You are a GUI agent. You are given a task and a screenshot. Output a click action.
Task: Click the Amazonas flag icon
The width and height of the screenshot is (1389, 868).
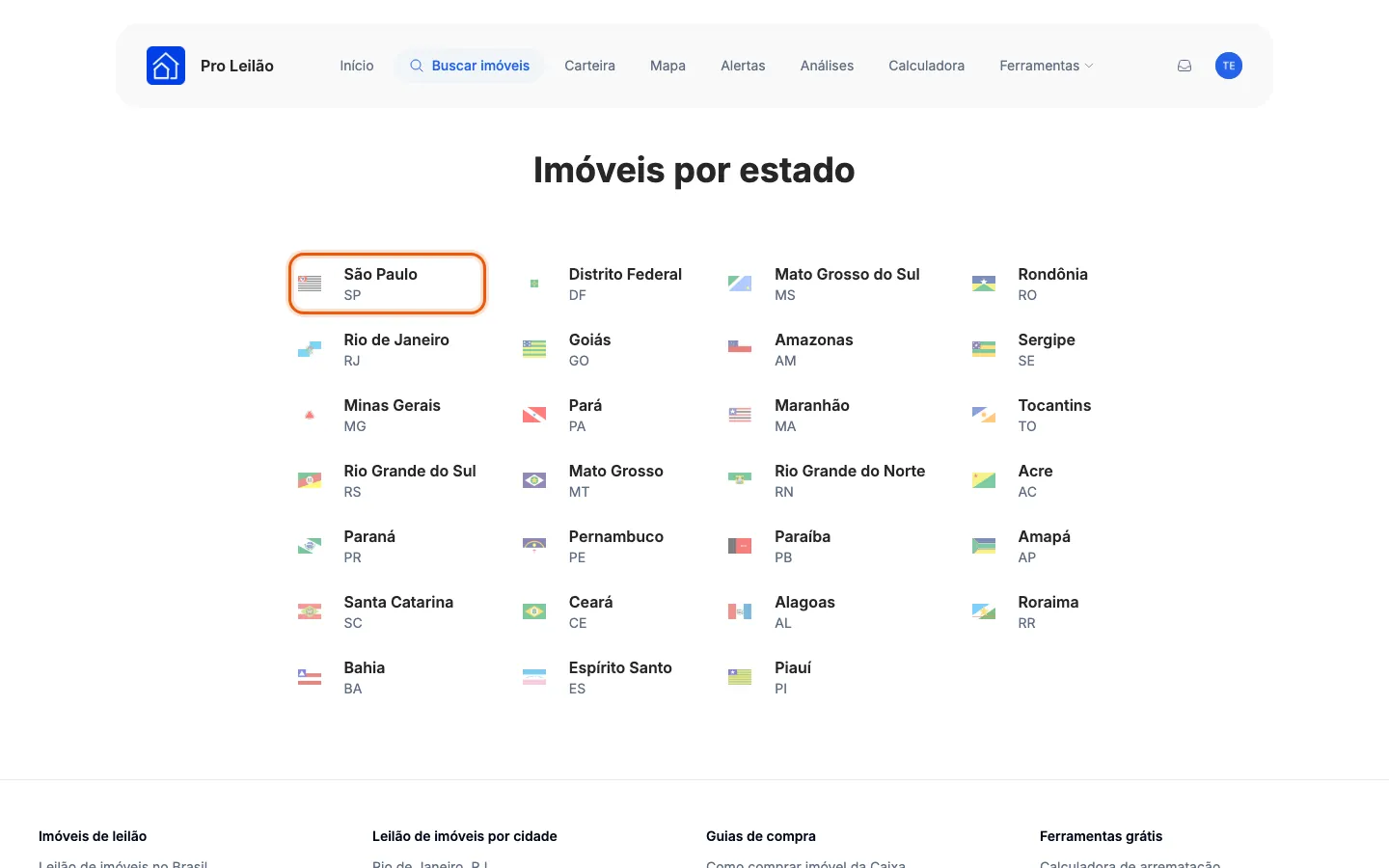[x=740, y=349]
